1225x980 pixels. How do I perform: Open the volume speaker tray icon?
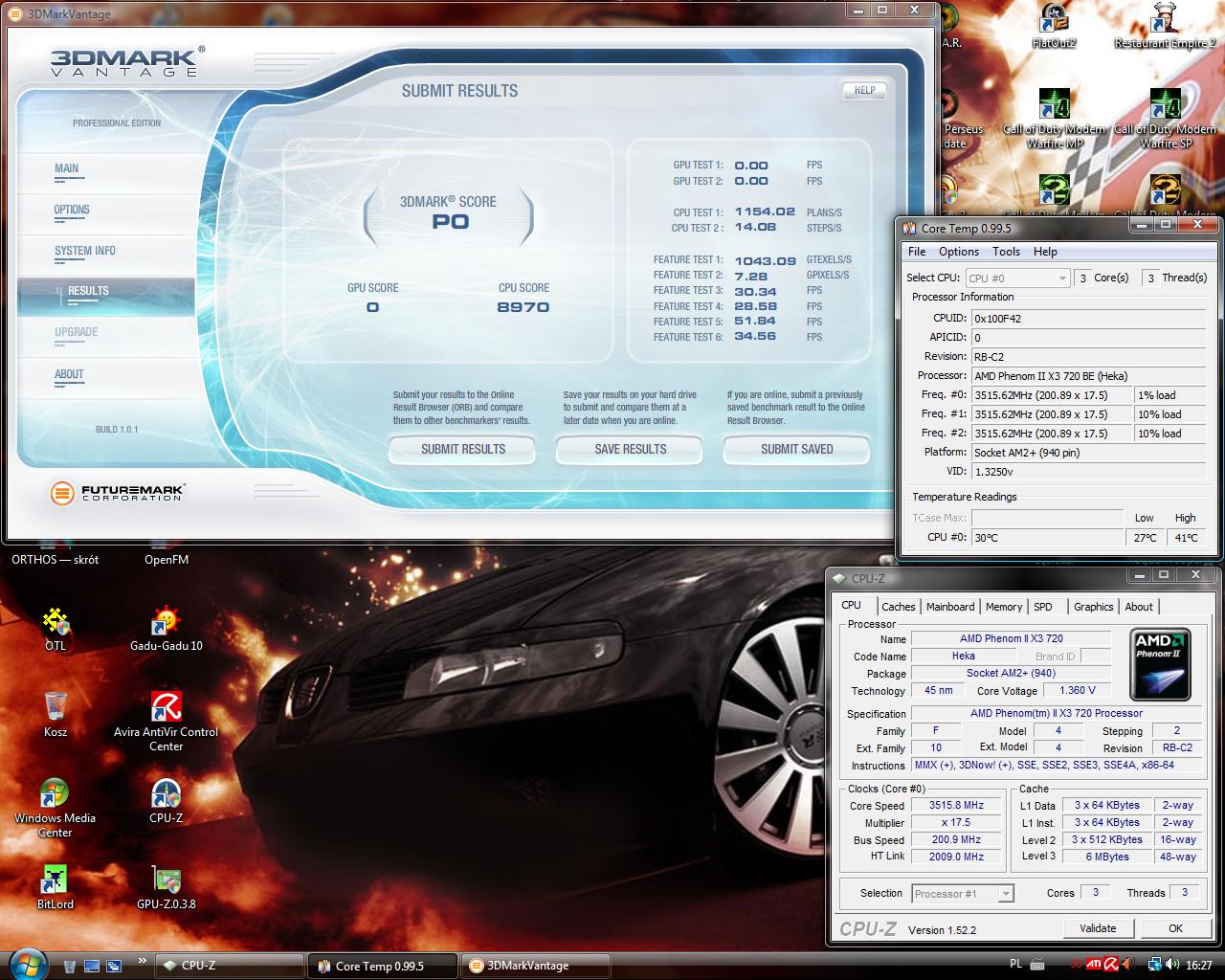pos(1172,965)
